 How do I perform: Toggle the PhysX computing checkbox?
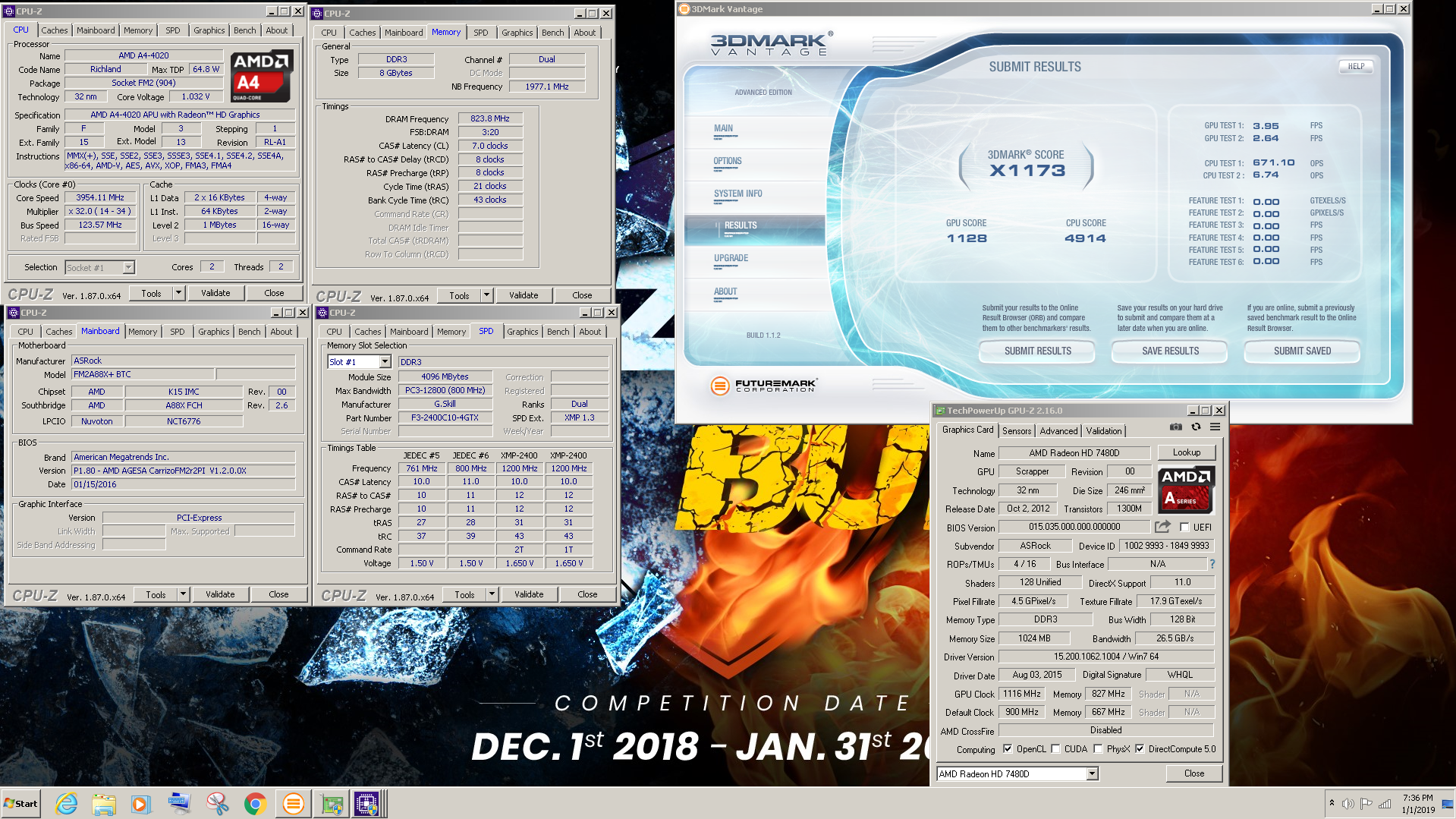(x=1098, y=749)
